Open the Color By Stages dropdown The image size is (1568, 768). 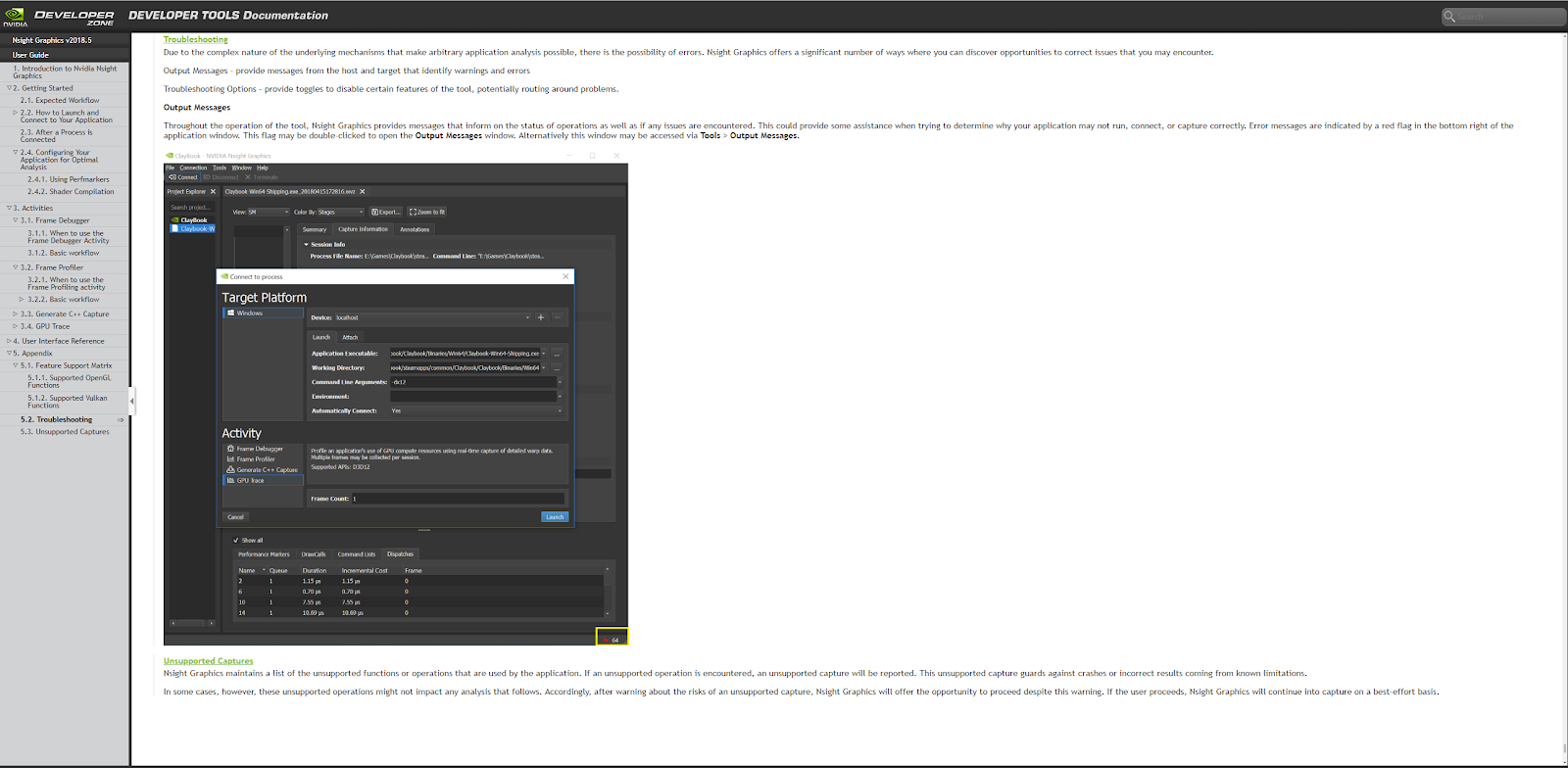coord(340,212)
